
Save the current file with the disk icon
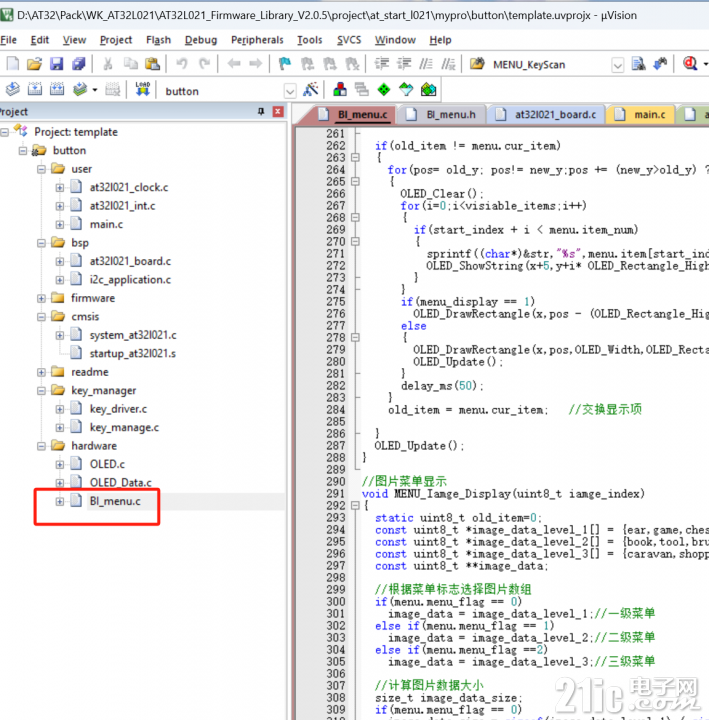pos(56,63)
